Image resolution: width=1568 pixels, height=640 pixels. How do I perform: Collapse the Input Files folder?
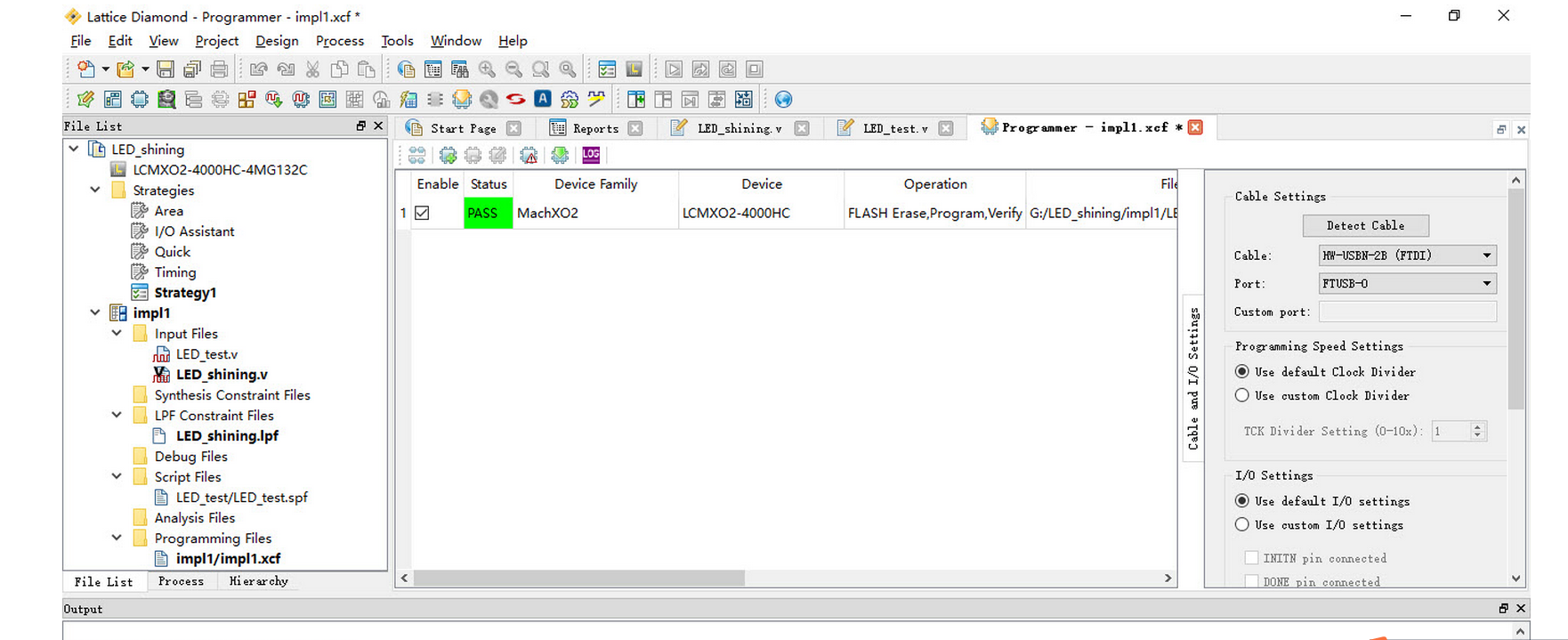117,333
